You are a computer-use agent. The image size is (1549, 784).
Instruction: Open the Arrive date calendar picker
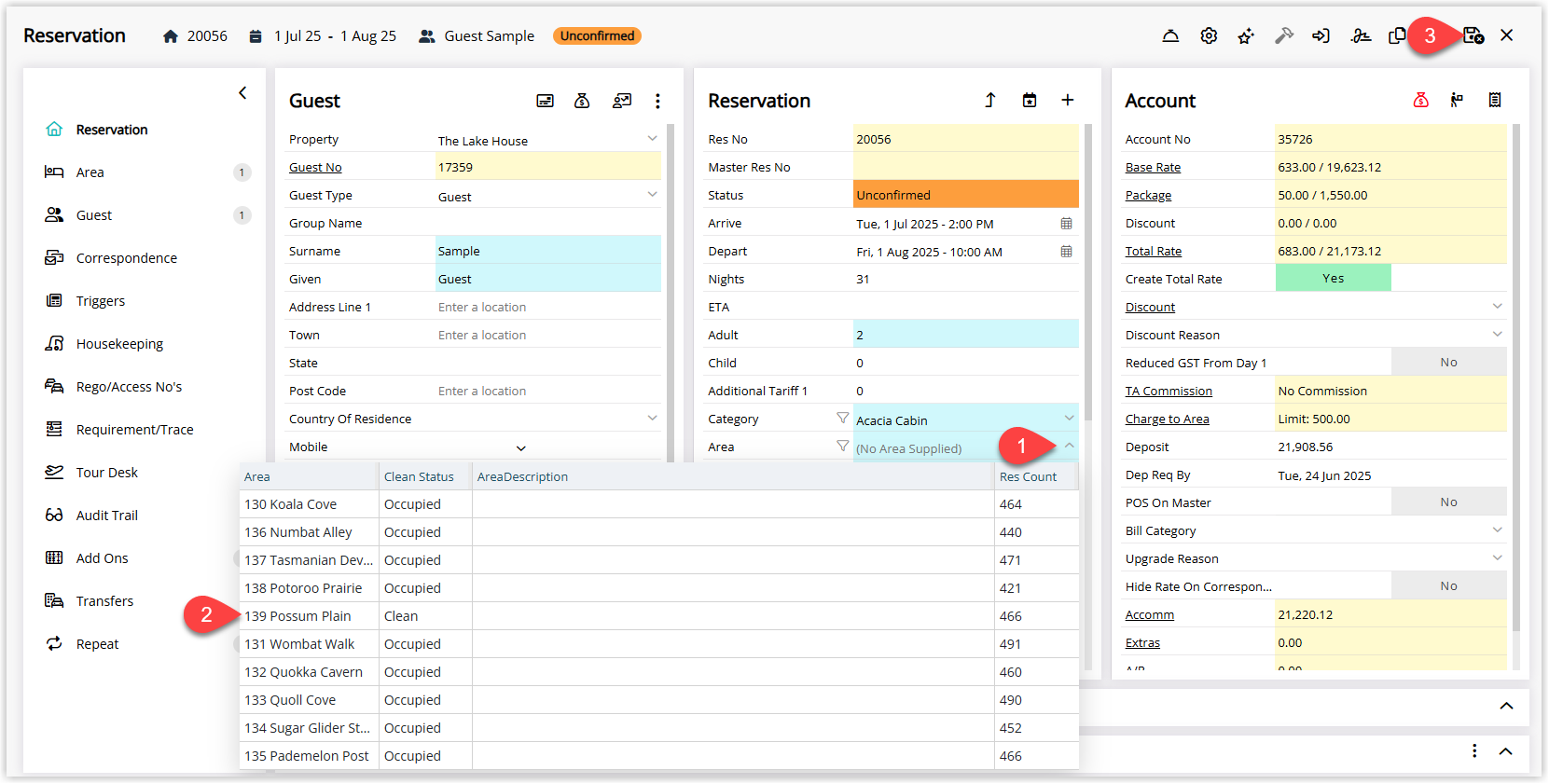click(1066, 224)
